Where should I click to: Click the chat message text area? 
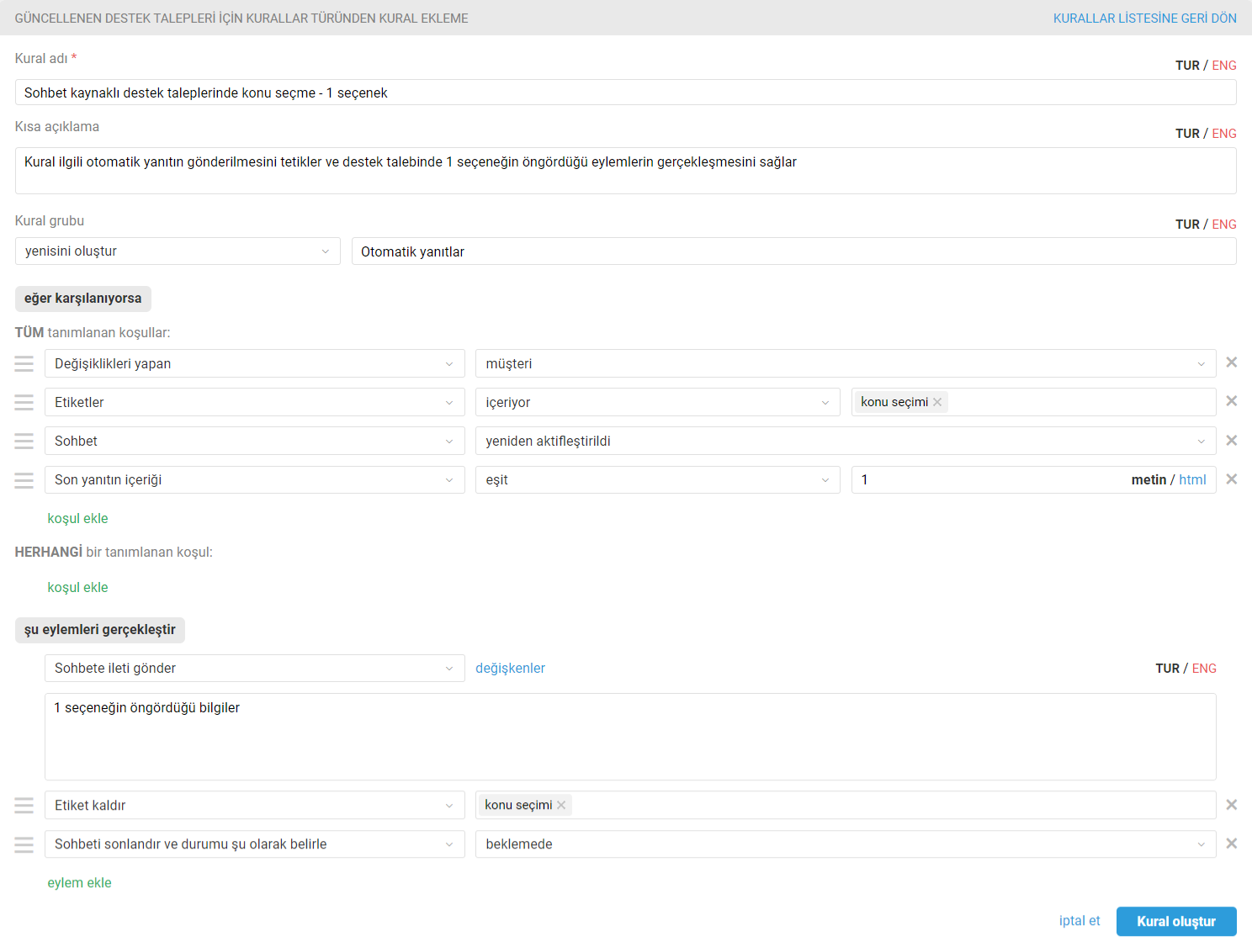pyautogui.click(x=630, y=737)
